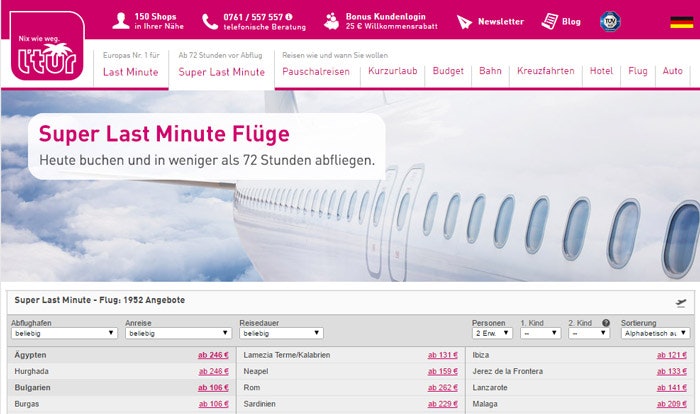Click the Jerez de la Frontera name

pyautogui.click(x=508, y=371)
